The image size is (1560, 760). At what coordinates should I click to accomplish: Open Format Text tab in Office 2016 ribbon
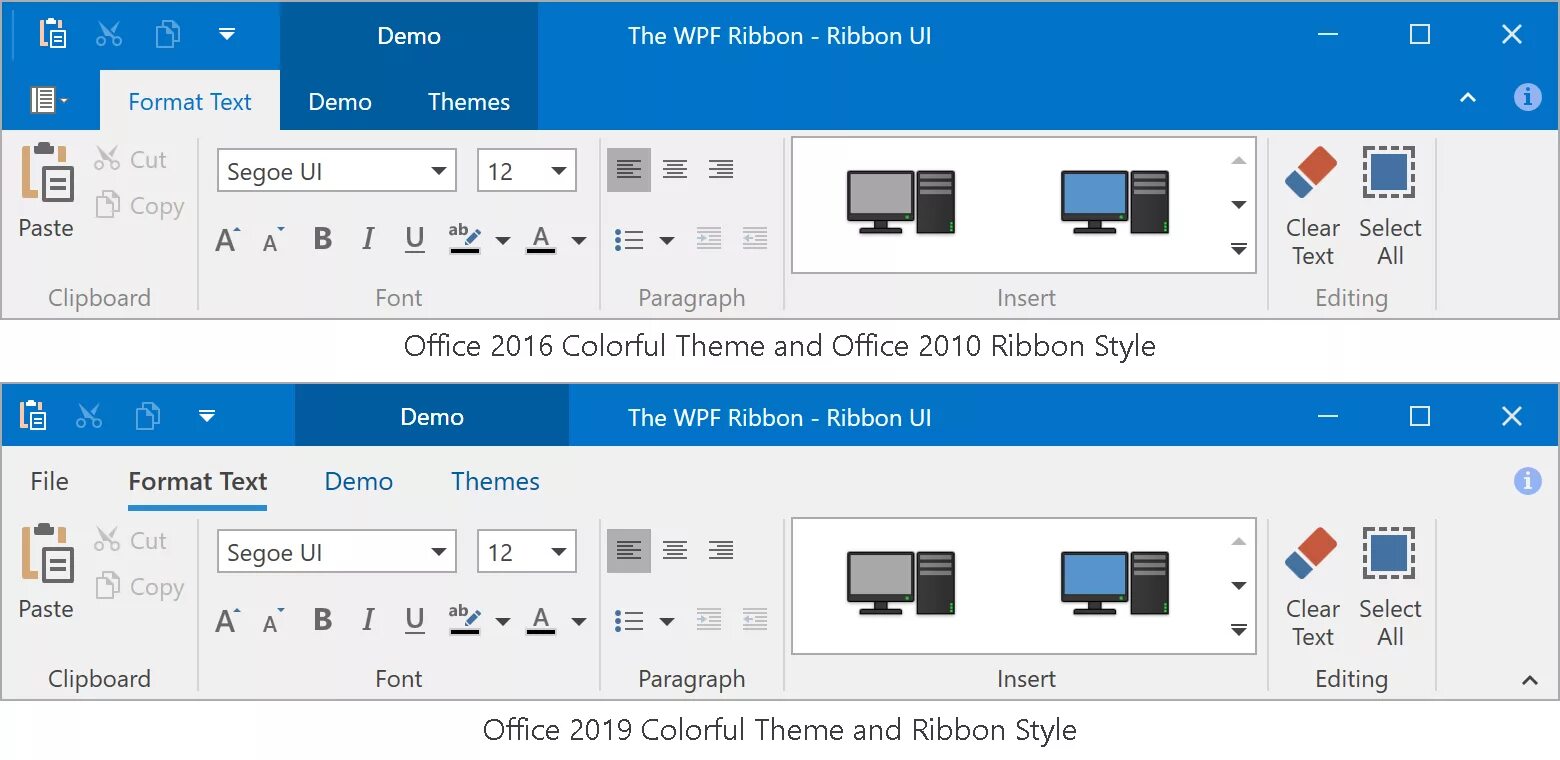point(190,101)
